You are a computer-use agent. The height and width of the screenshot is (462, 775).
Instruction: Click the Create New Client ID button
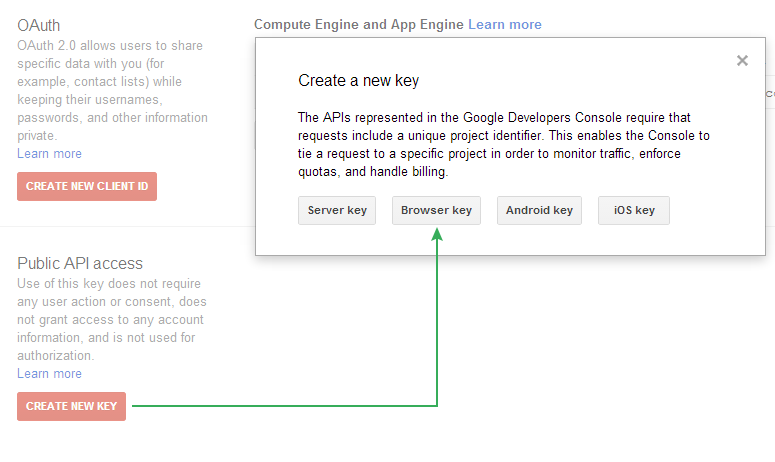point(87,186)
